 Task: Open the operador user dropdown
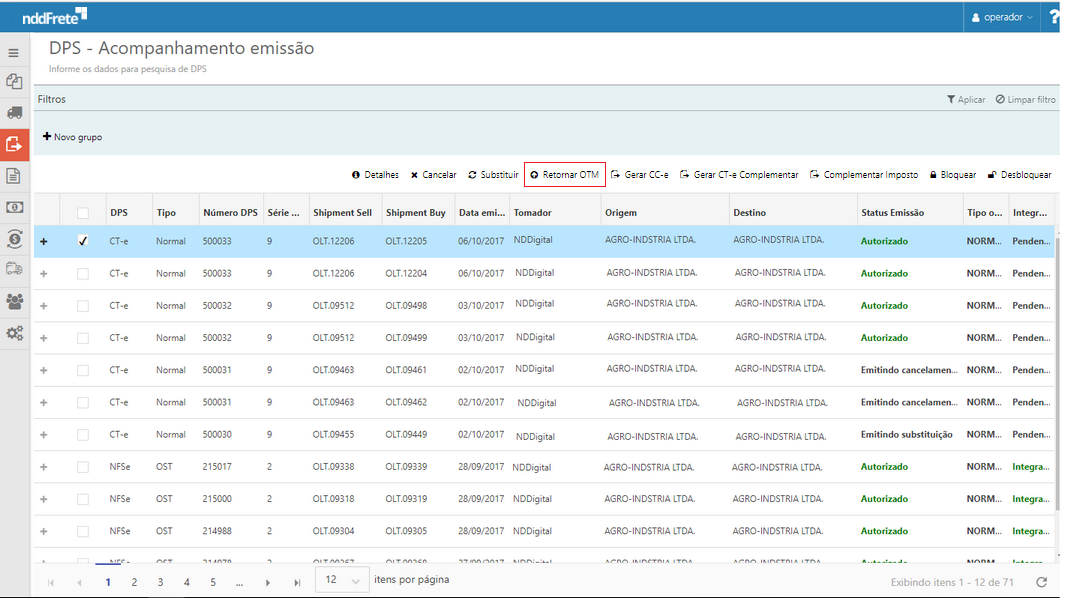[1003, 17]
